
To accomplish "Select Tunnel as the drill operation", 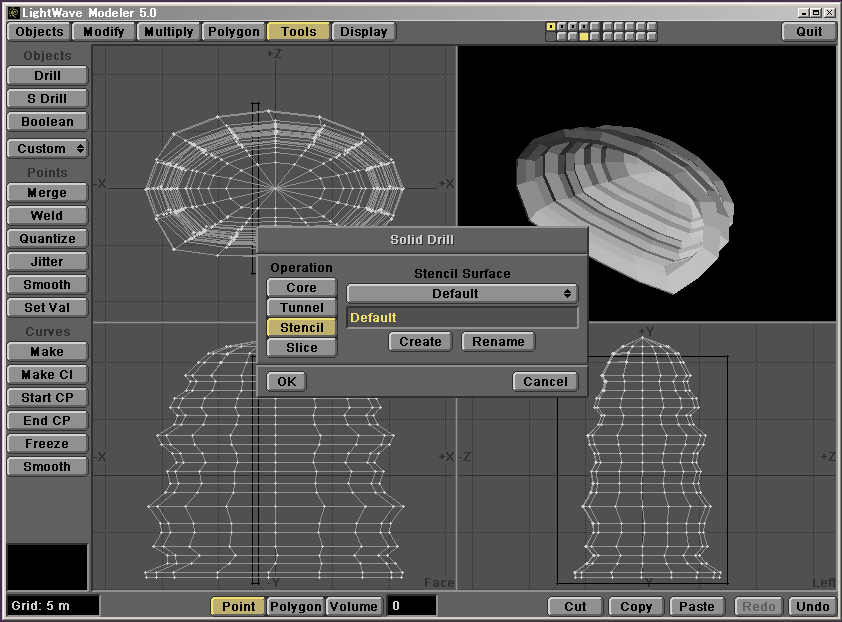I will 301,308.
